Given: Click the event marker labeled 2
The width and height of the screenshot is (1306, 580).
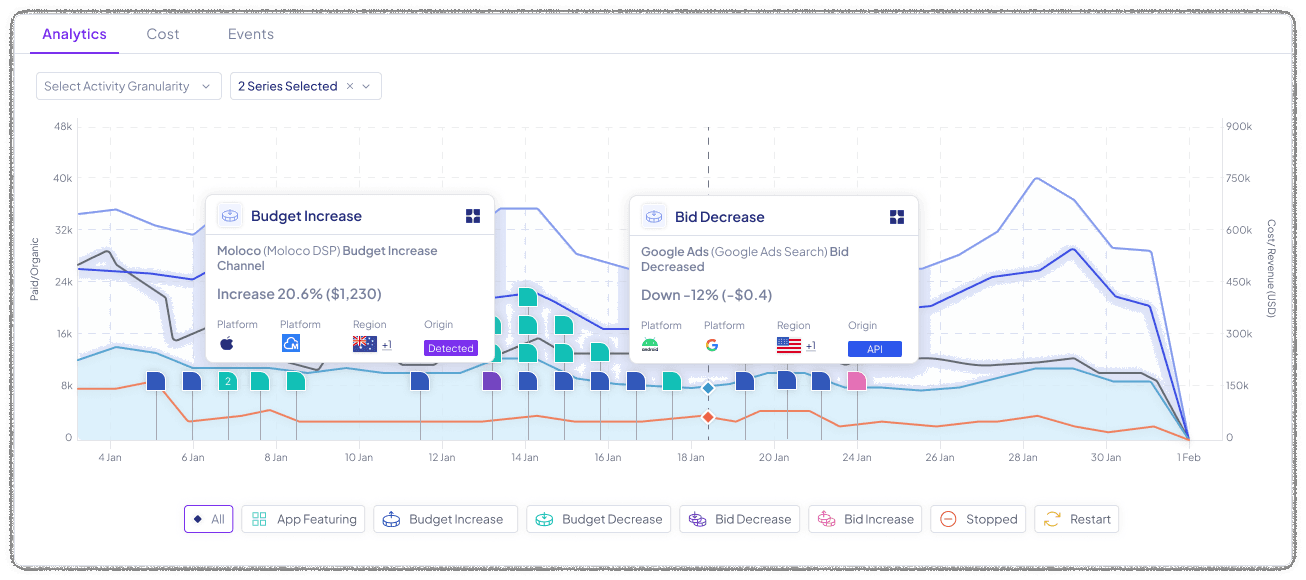Looking at the screenshot, I should [x=228, y=381].
